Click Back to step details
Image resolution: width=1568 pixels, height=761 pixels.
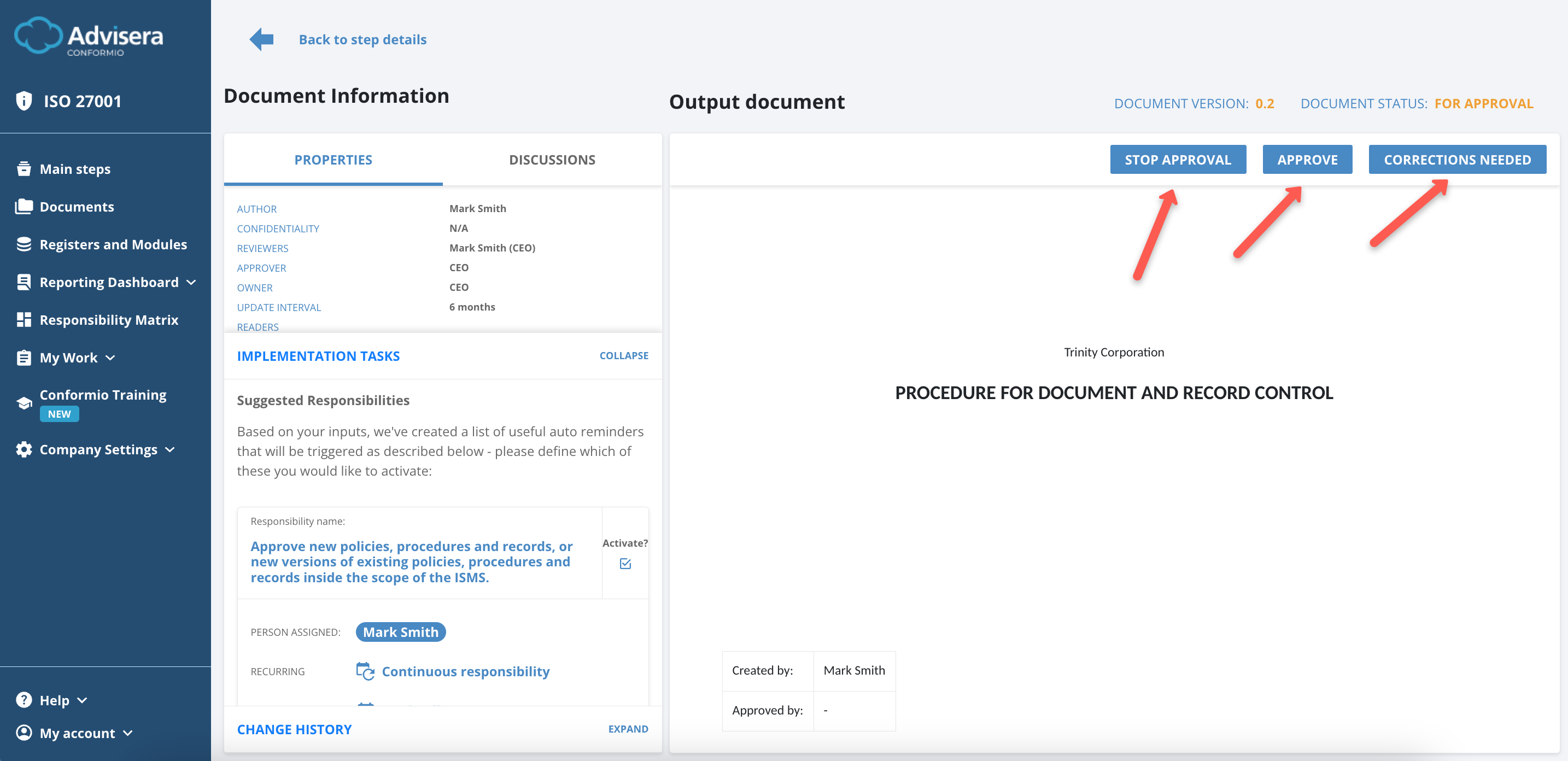pos(362,39)
